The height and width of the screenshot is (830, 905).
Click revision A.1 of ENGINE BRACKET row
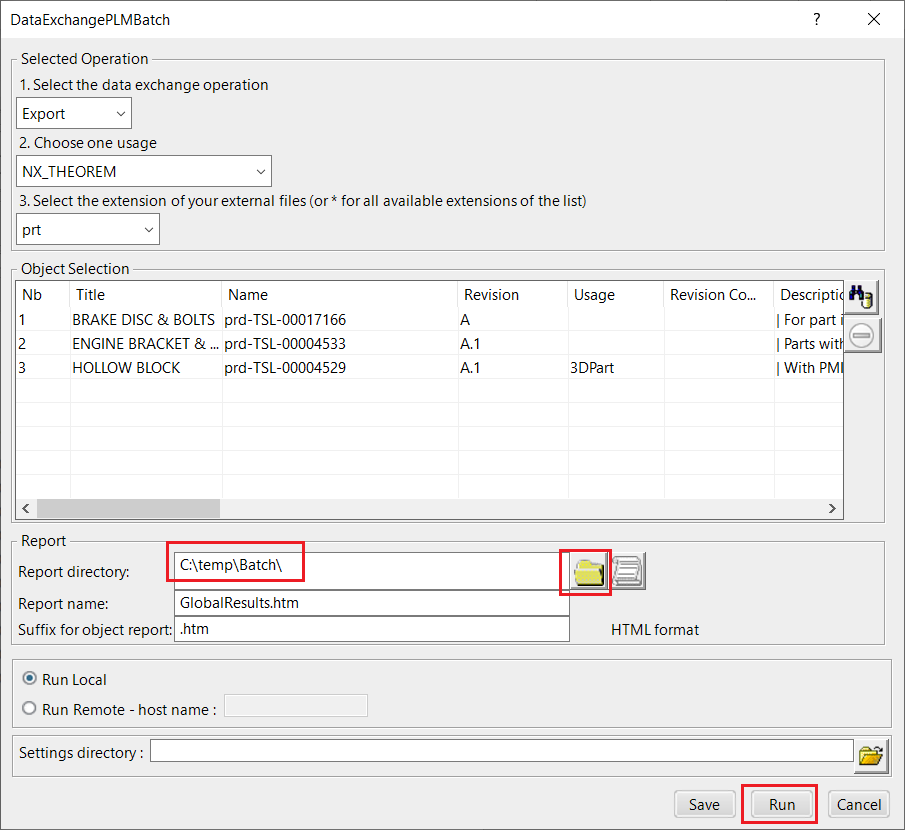(x=470, y=344)
